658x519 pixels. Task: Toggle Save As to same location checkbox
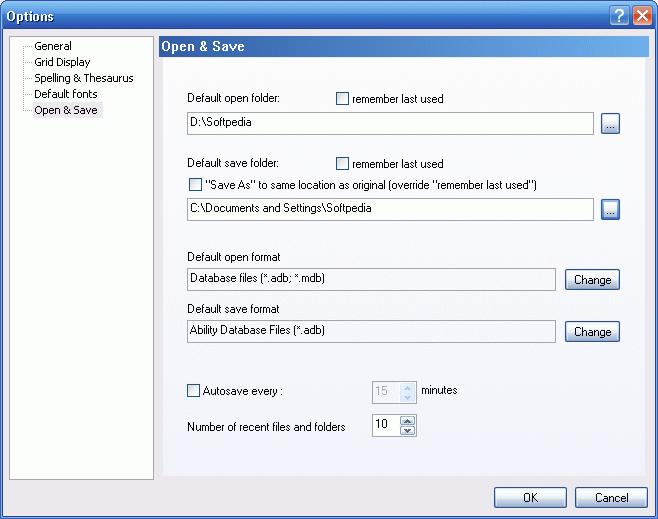click(x=195, y=185)
